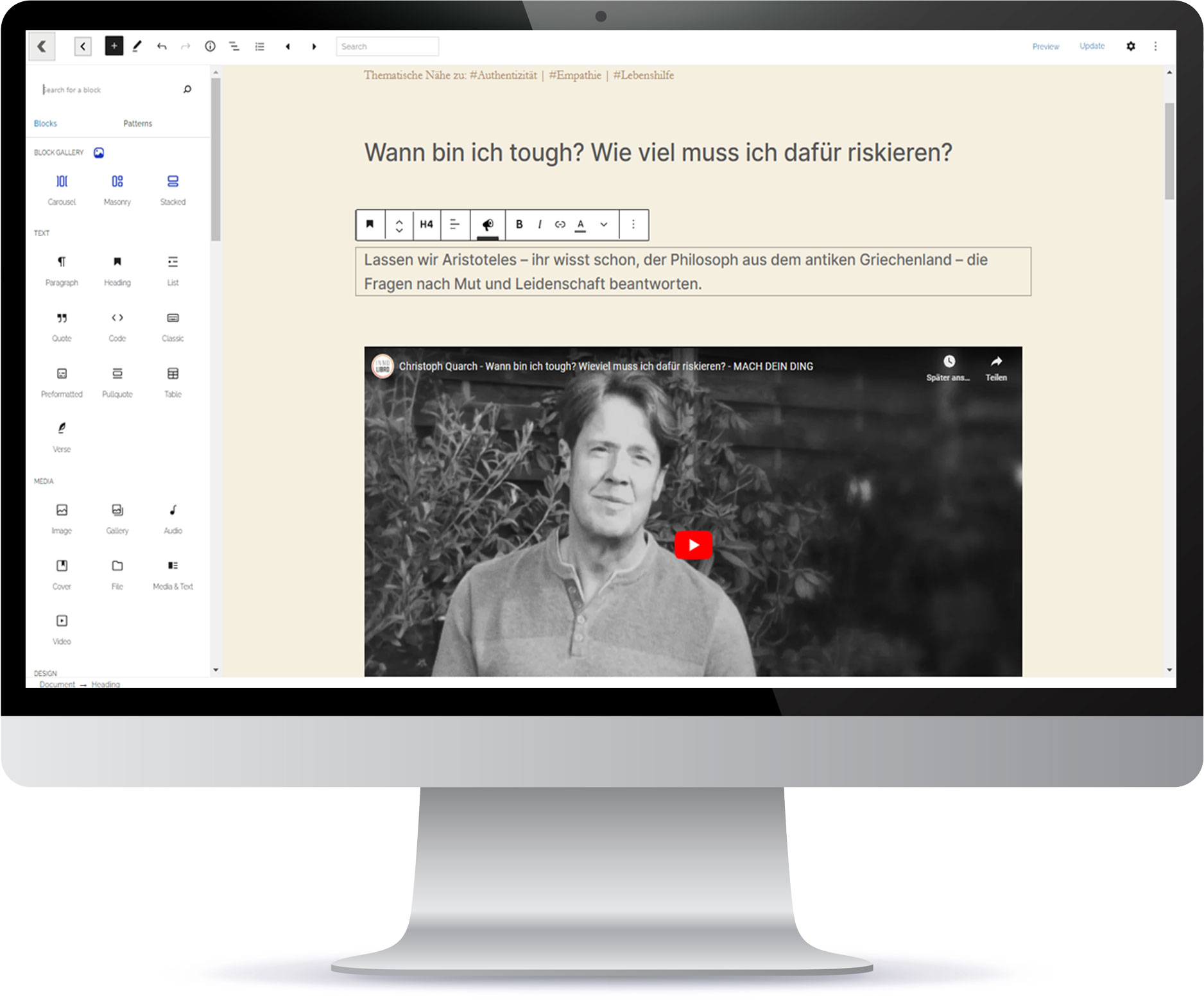Open the text alignment dropdown

(454, 225)
